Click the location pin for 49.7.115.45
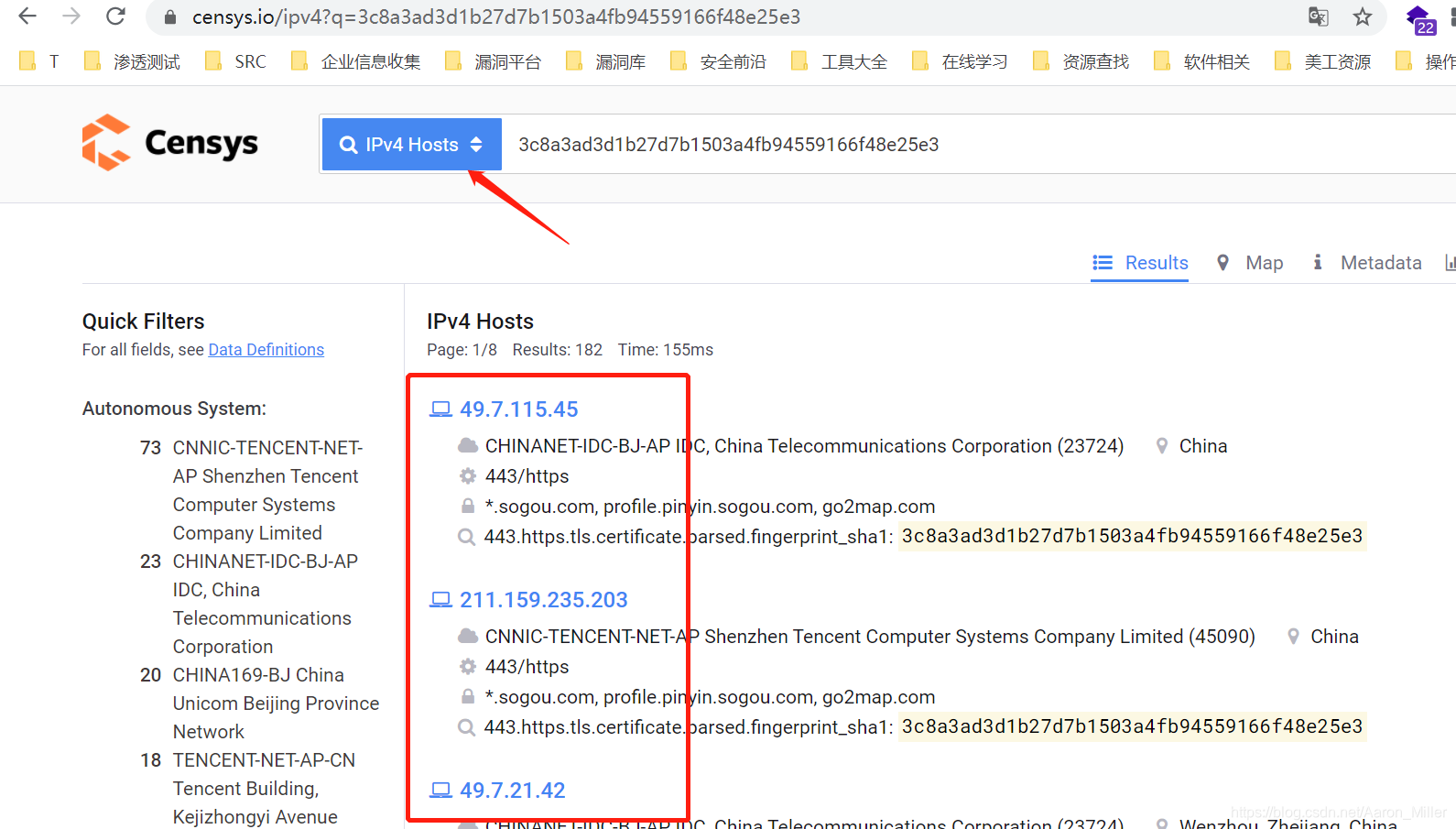 tap(1162, 446)
